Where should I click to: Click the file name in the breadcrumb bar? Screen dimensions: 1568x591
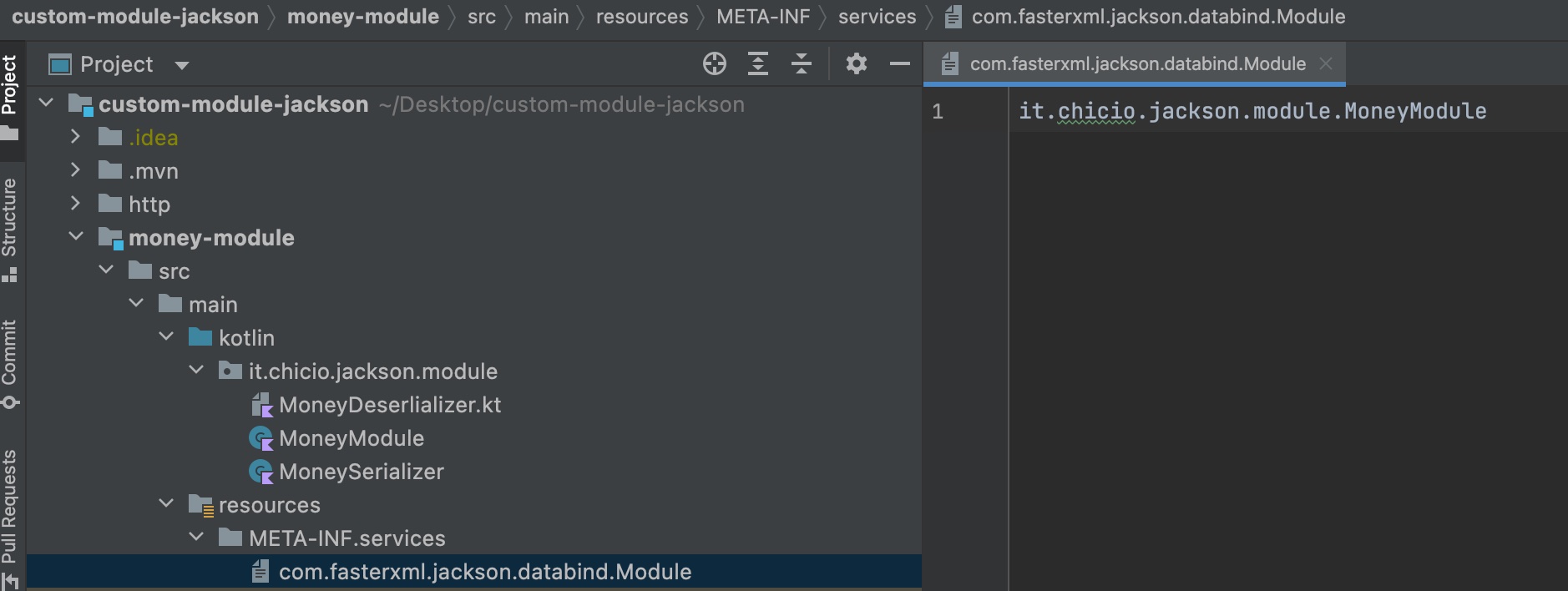point(1158,17)
